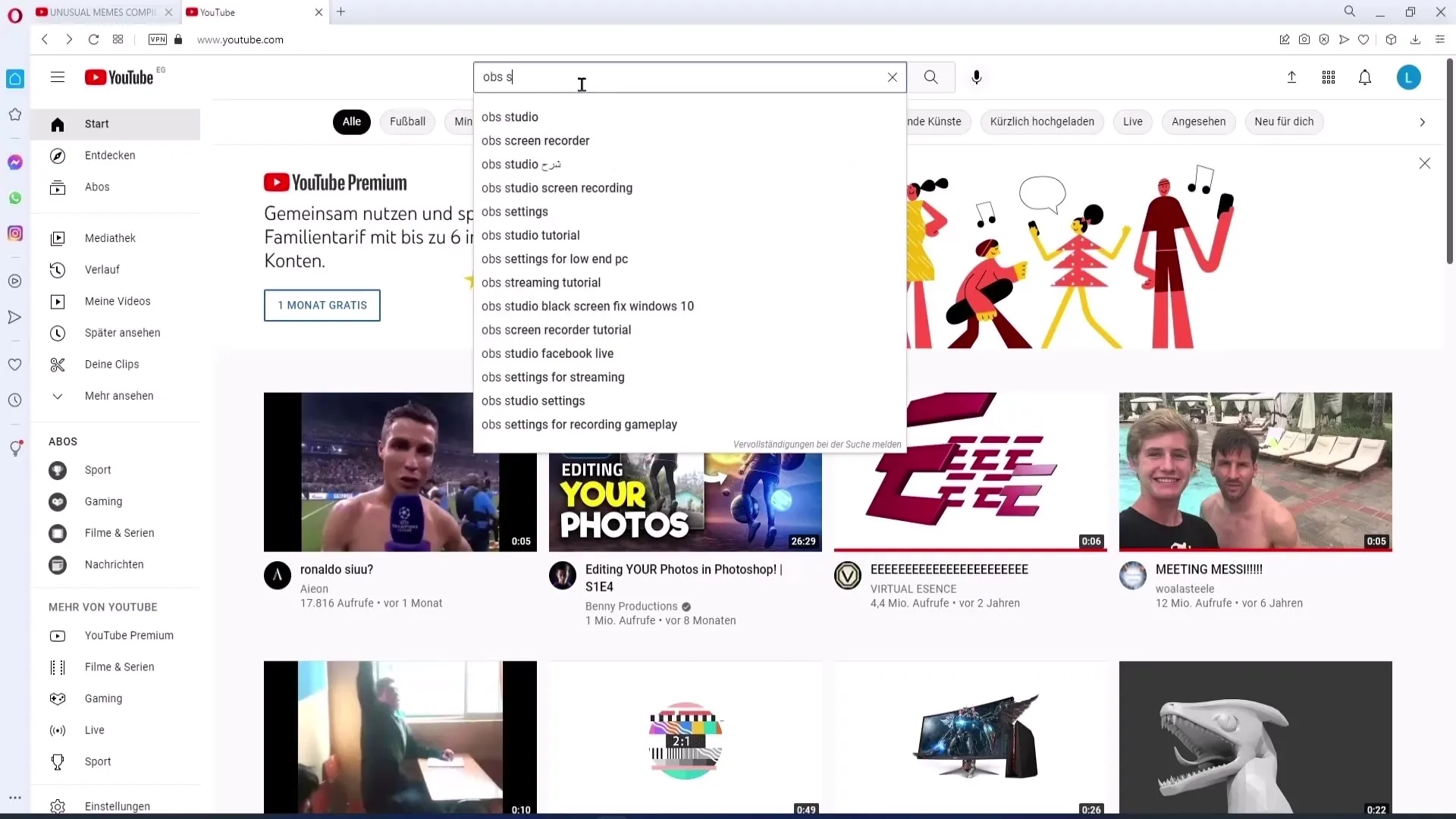Viewport: 1456px width, 819px height.
Task: Select obs screen recorder suggestion
Action: pyautogui.click(x=535, y=140)
